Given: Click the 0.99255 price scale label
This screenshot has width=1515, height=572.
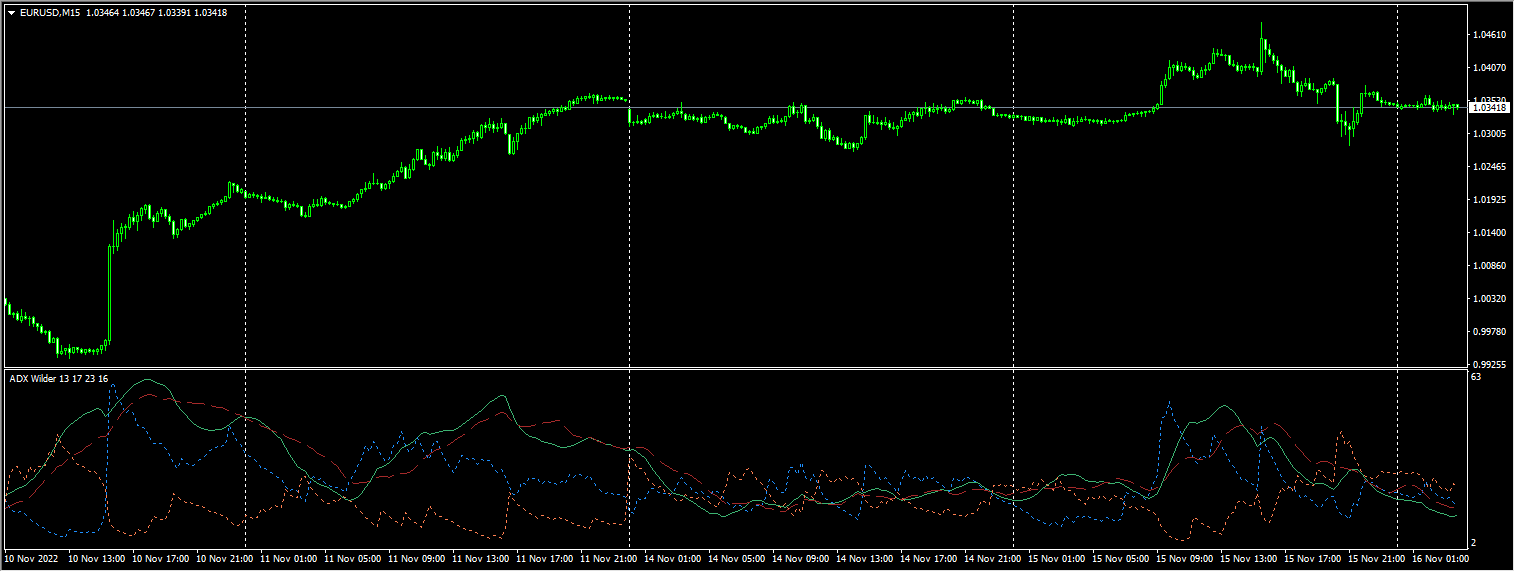Looking at the screenshot, I should point(1488,365).
